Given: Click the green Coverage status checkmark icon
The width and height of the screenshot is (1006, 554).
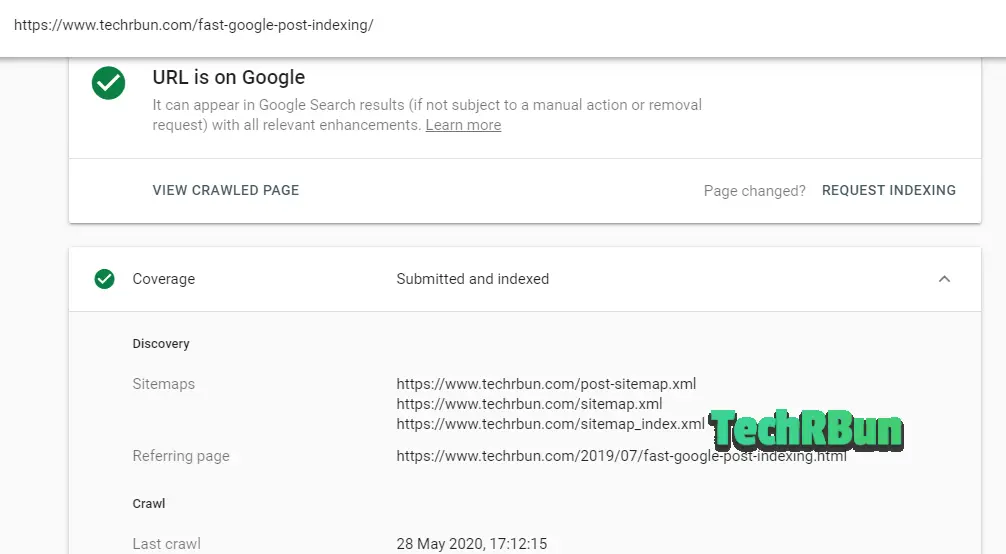Looking at the screenshot, I should coord(105,279).
